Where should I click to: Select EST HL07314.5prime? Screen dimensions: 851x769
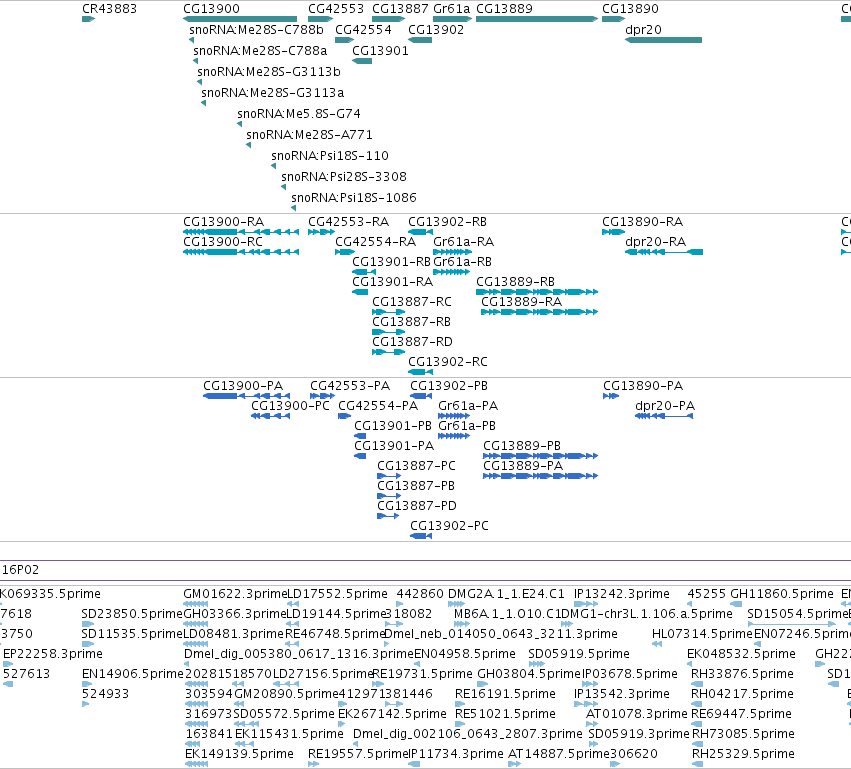[657, 644]
